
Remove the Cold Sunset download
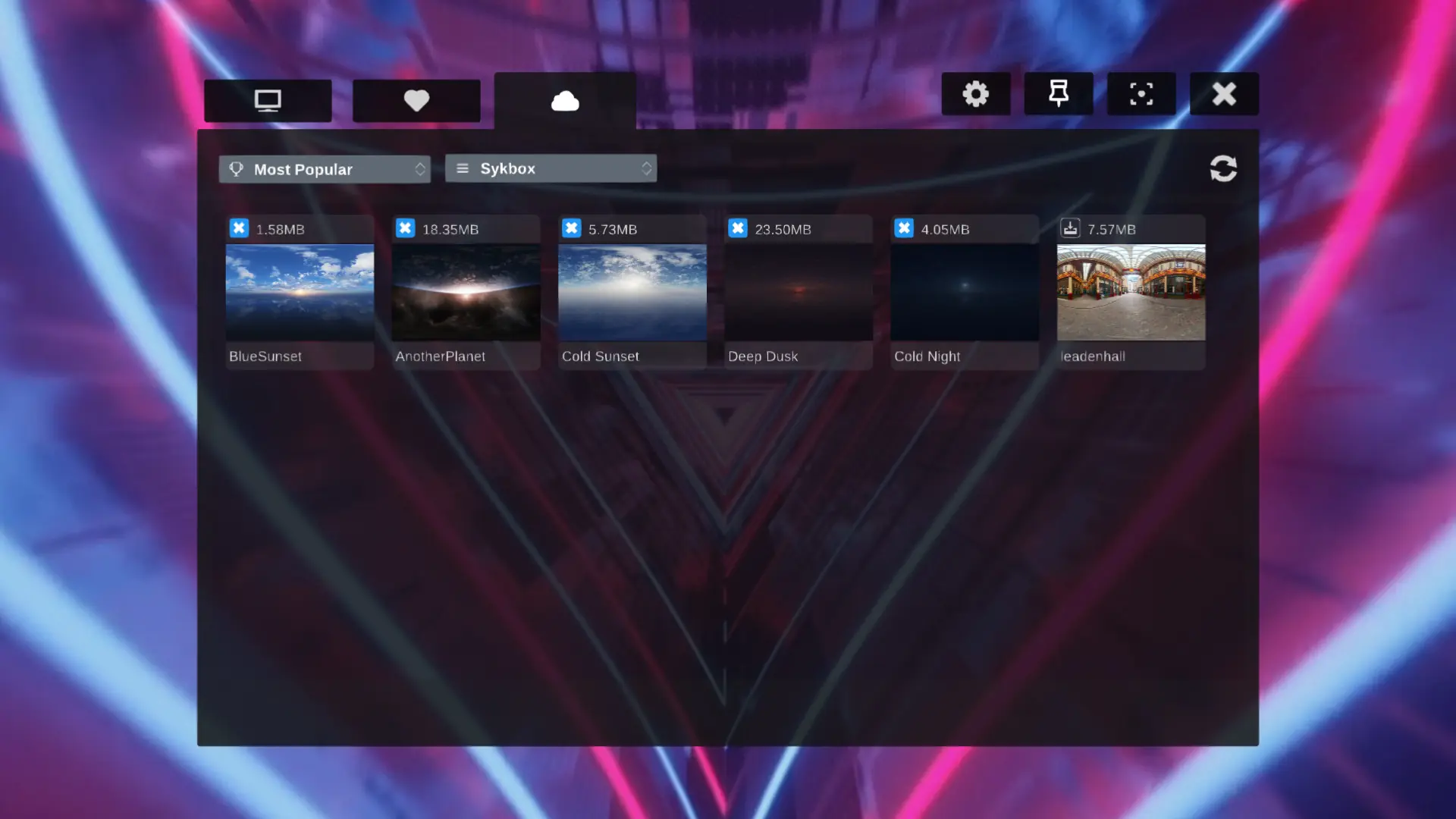pyautogui.click(x=572, y=227)
